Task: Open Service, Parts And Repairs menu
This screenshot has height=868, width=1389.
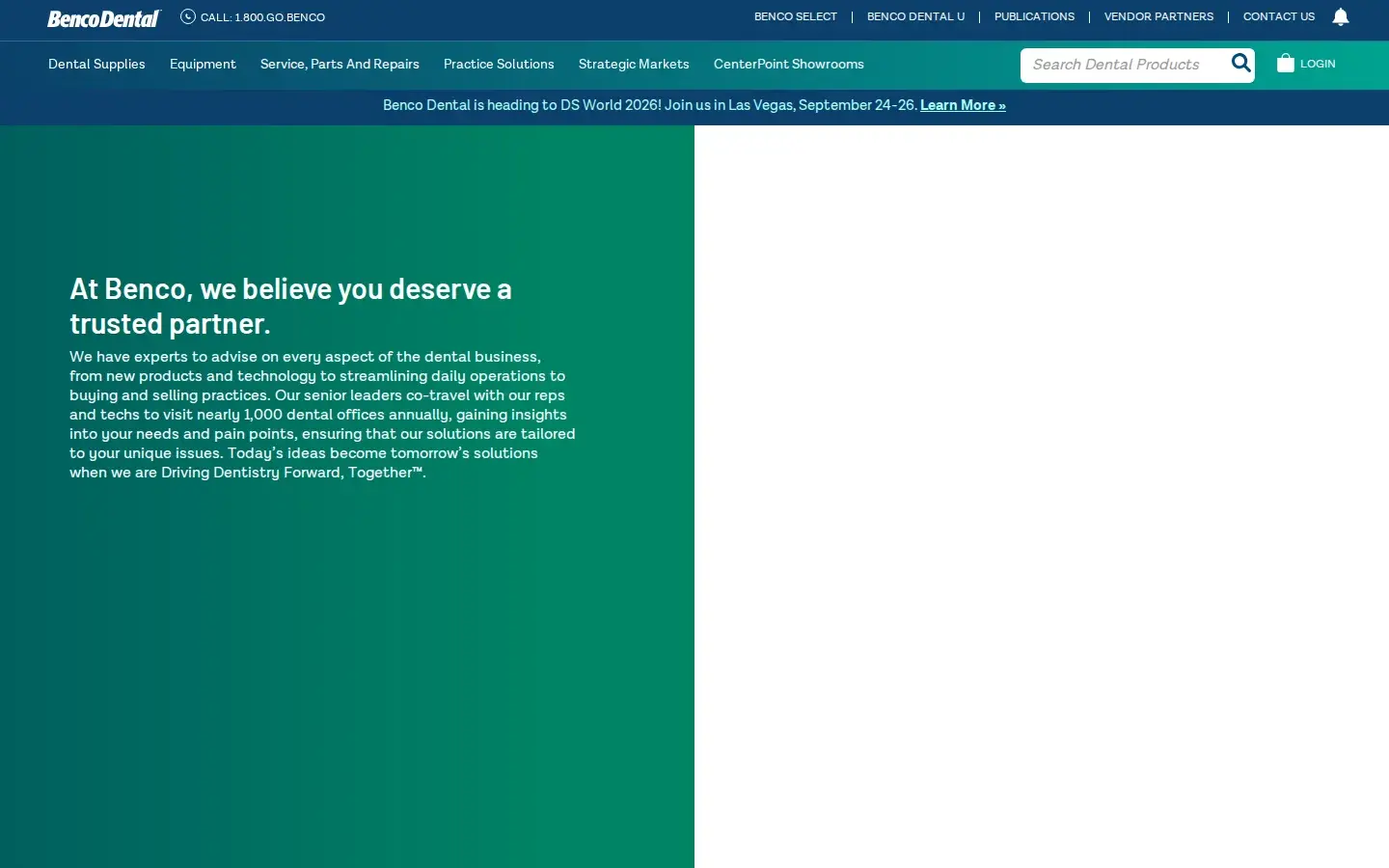Action: [340, 64]
